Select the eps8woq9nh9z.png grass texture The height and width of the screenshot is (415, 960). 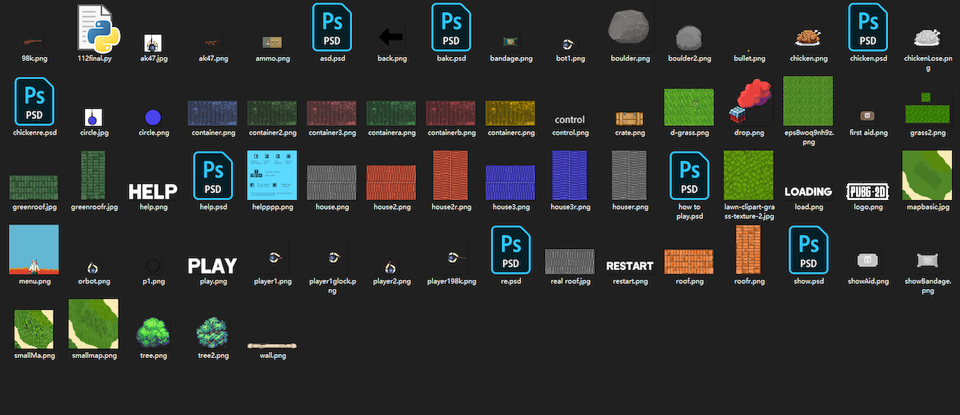[808, 101]
